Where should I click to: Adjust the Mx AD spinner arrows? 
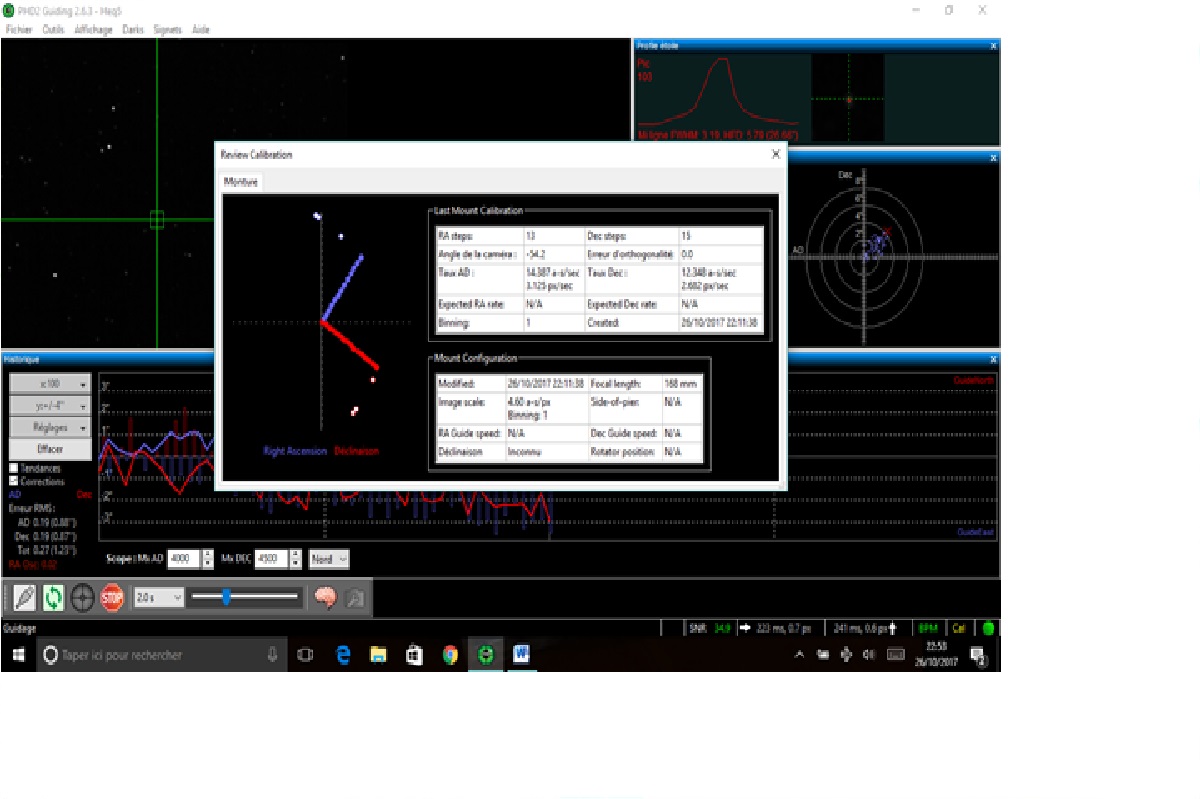pyautogui.click(x=208, y=559)
